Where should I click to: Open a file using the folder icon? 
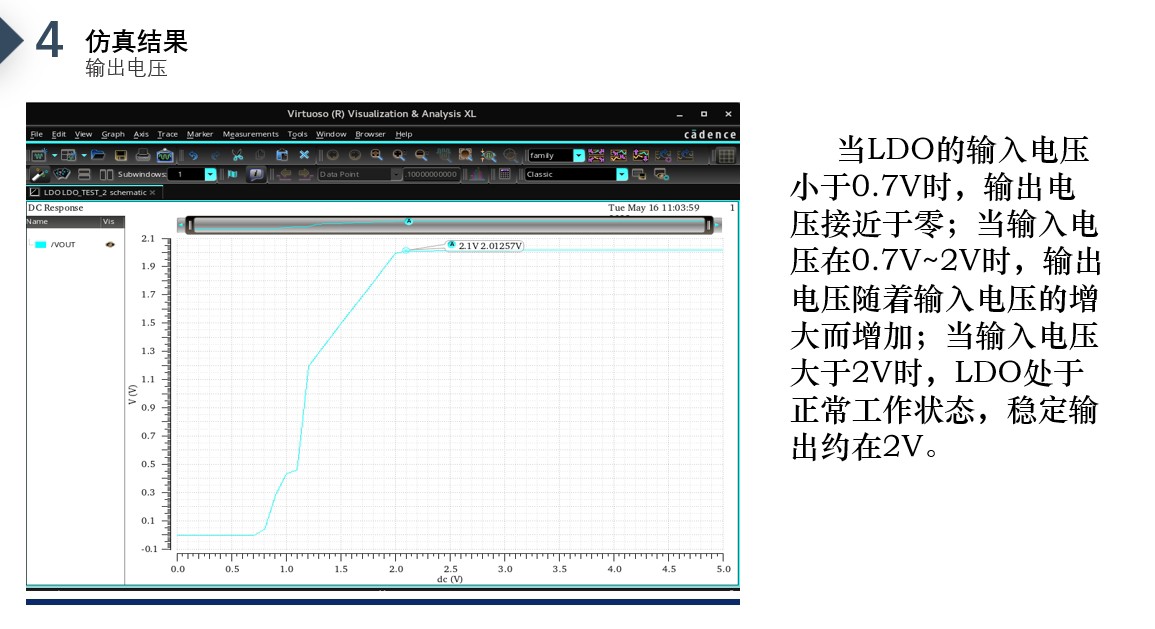point(98,155)
